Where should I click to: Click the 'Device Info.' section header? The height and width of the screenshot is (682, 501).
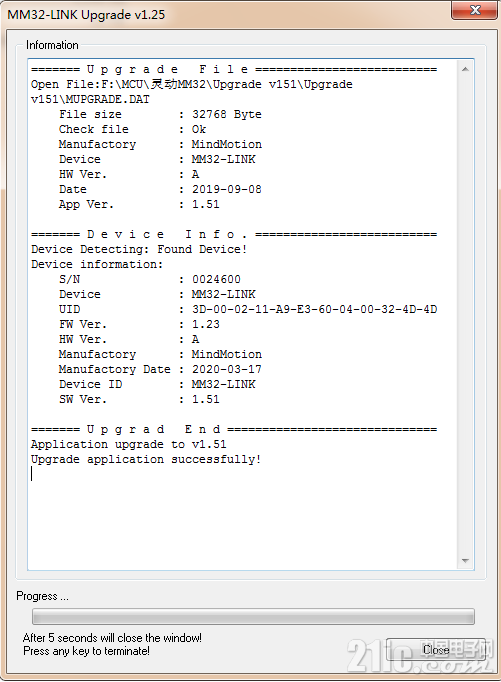click(x=167, y=234)
